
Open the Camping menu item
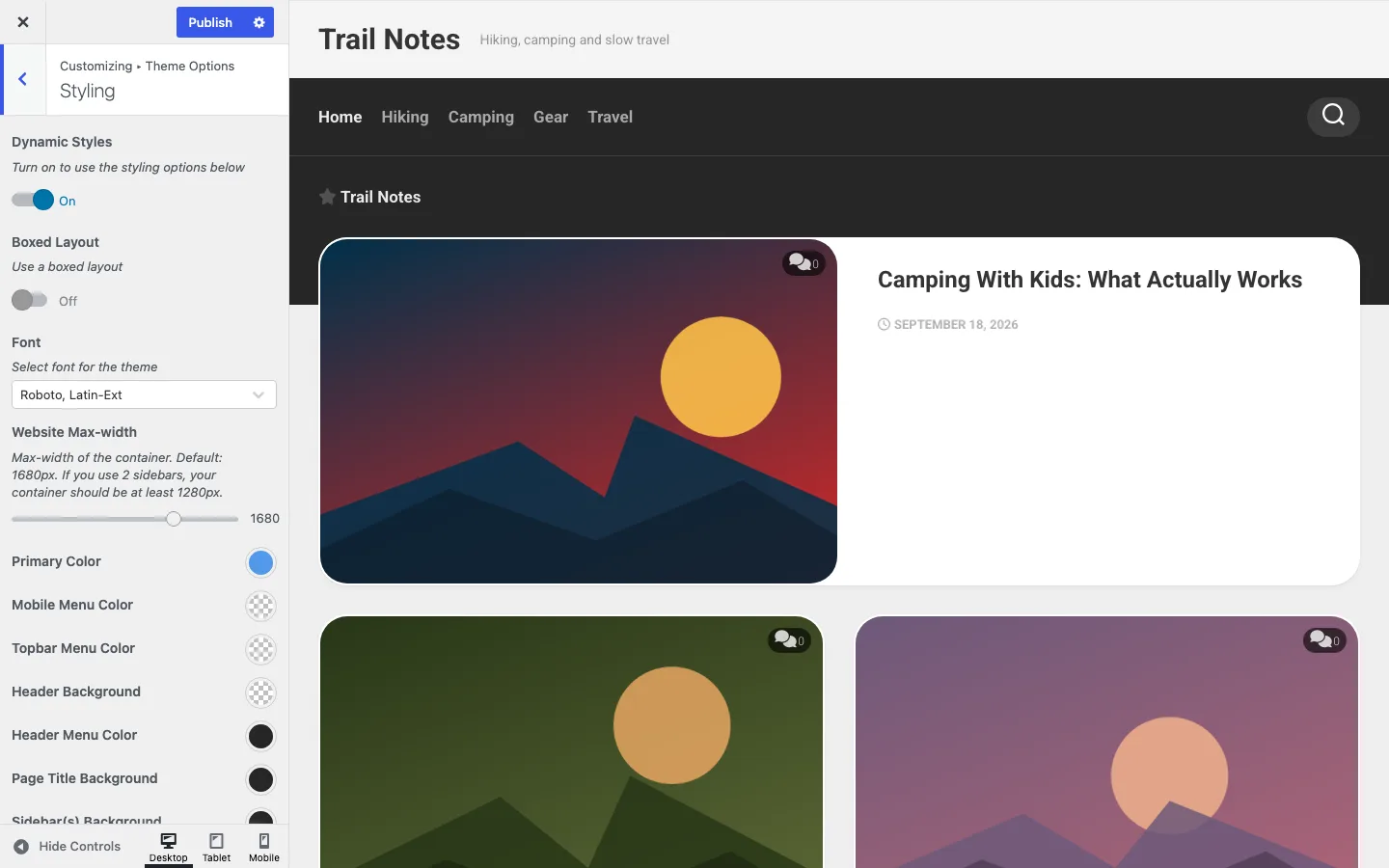click(x=481, y=117)
